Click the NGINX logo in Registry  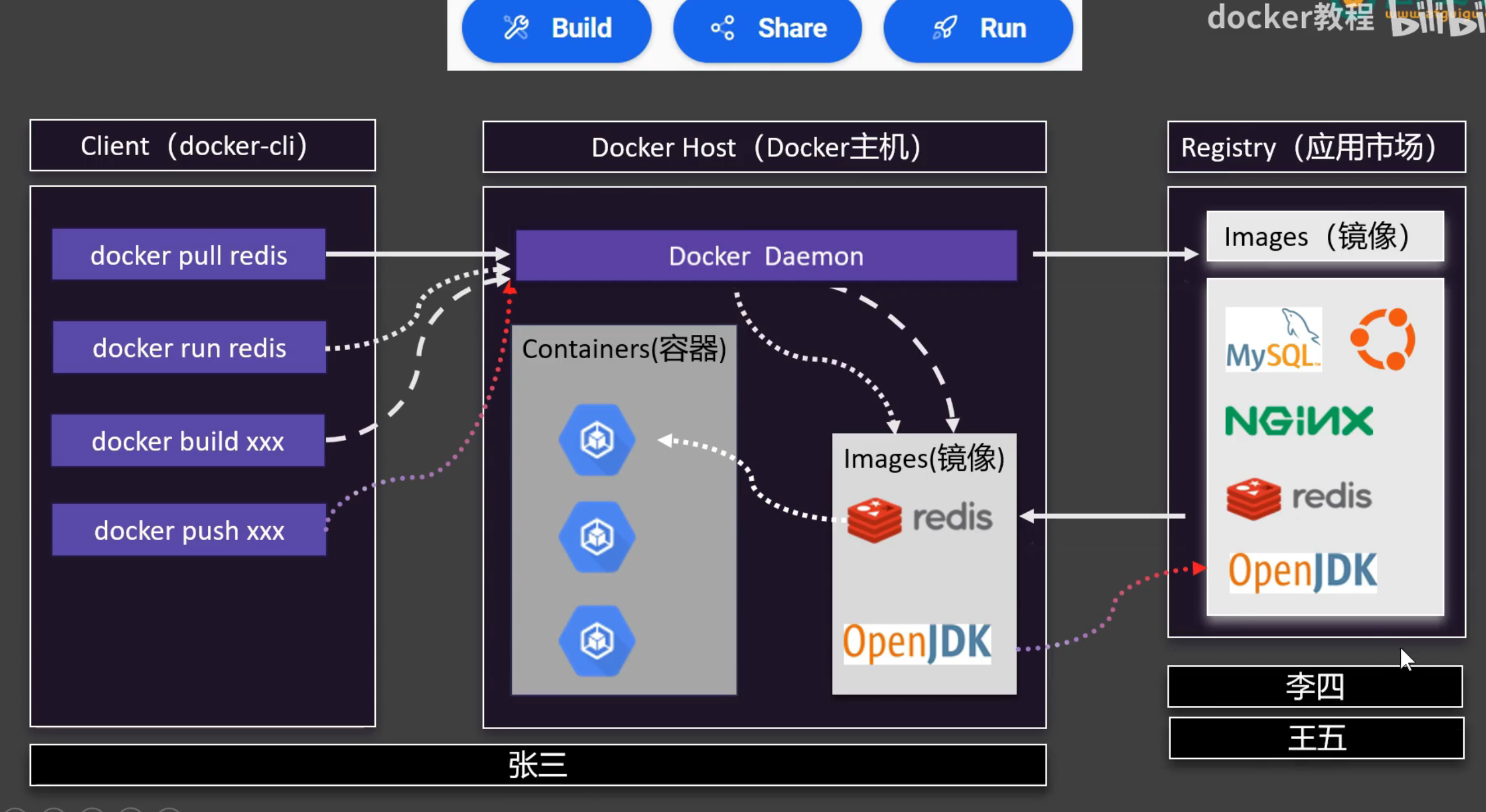tap(1299, 421)
